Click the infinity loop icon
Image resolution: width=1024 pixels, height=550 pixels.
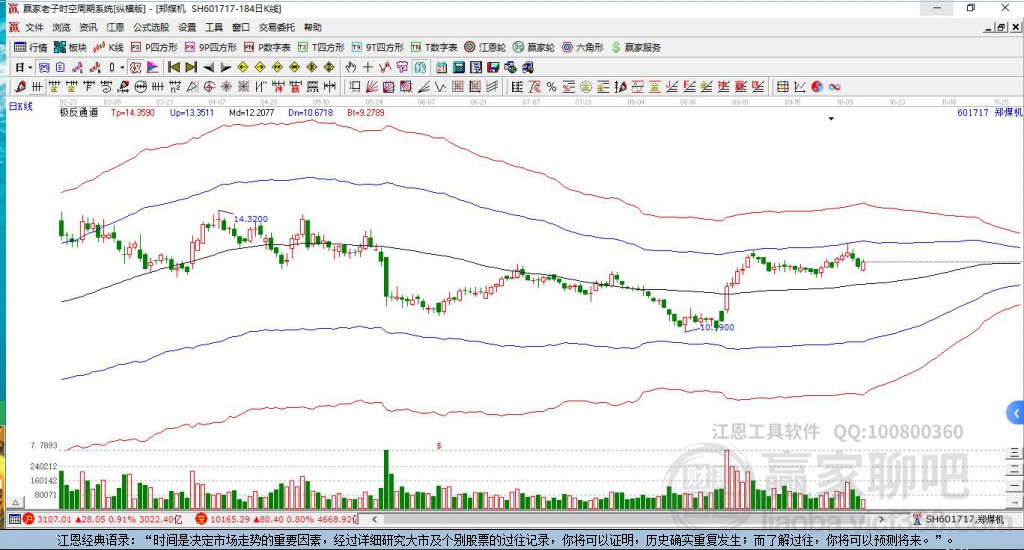click(835, 86)
